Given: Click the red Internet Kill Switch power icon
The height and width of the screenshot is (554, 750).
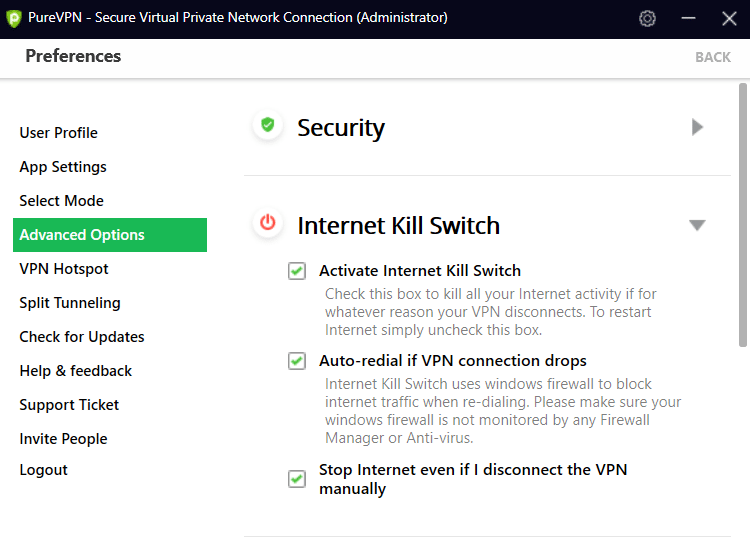Looking at the screenshot, I should [x=268, y=223].
